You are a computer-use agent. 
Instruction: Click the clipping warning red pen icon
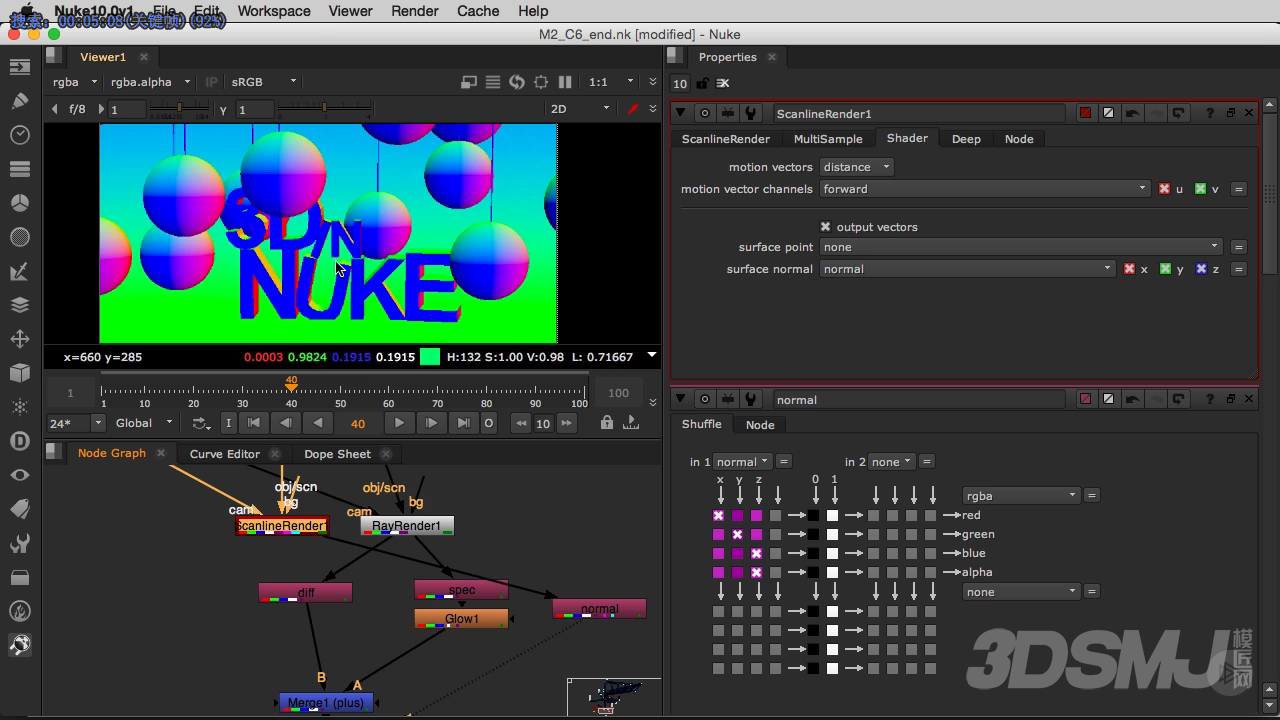click(x=631, y=109)
